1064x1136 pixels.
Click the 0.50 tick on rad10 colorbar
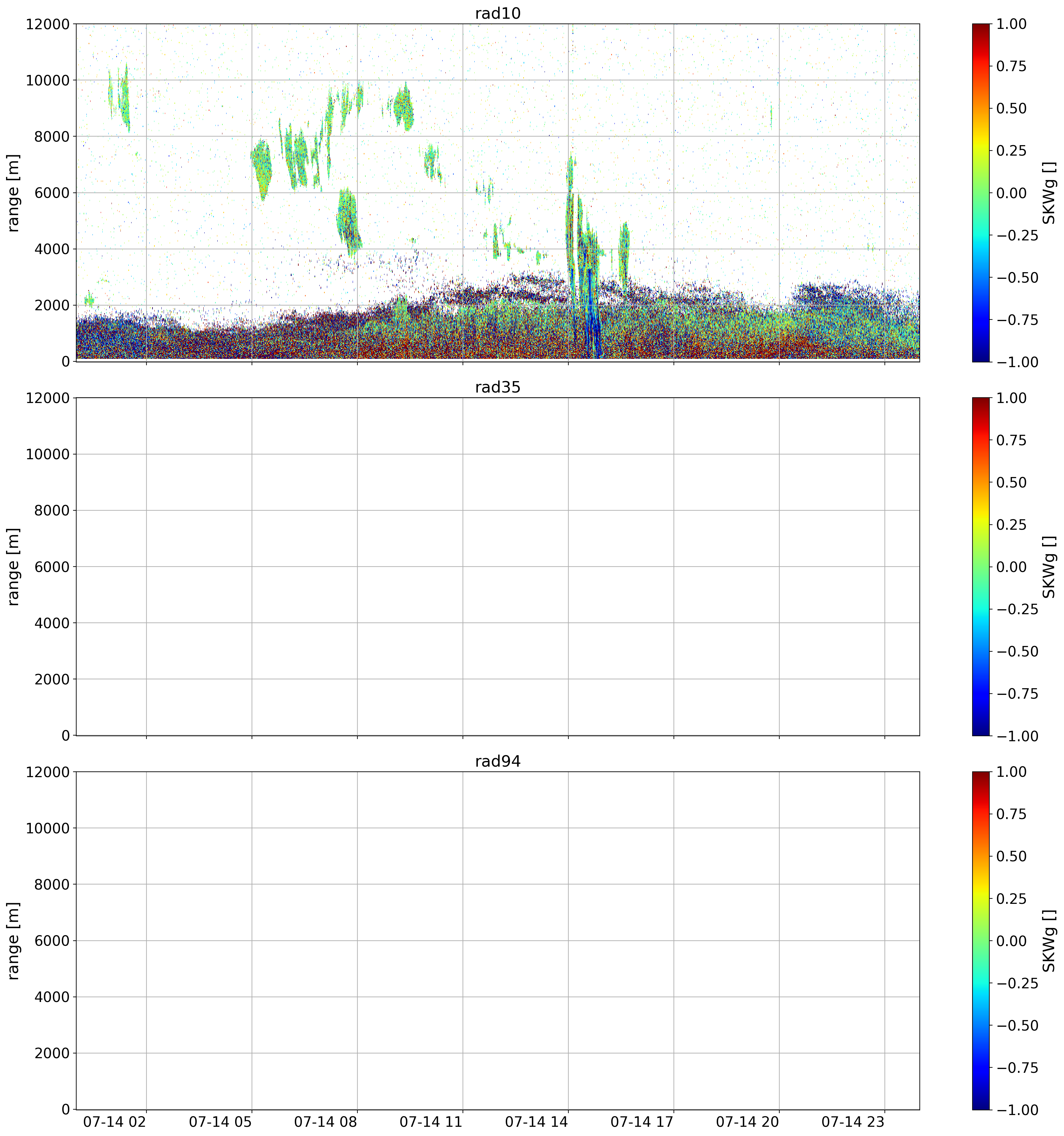point(1011,109)
